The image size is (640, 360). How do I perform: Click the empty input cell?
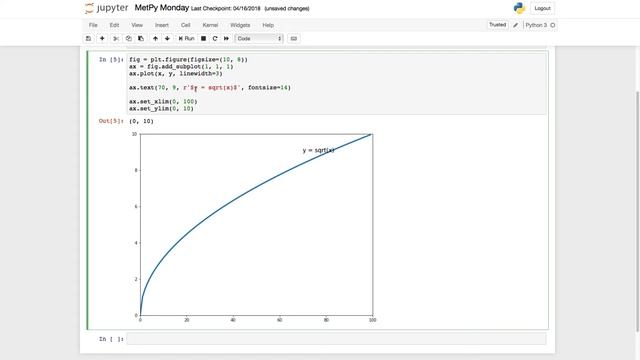pos(336,339)
